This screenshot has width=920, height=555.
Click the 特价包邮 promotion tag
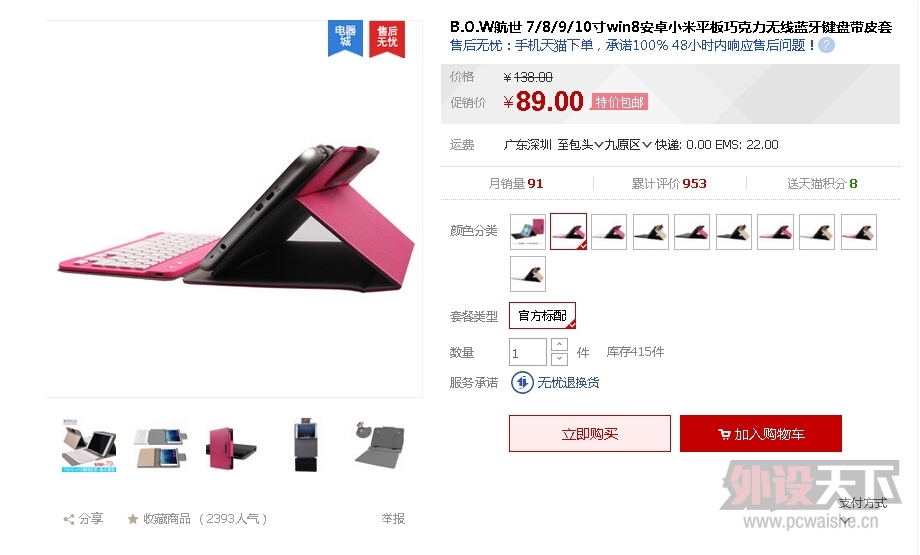click(620, 102)
